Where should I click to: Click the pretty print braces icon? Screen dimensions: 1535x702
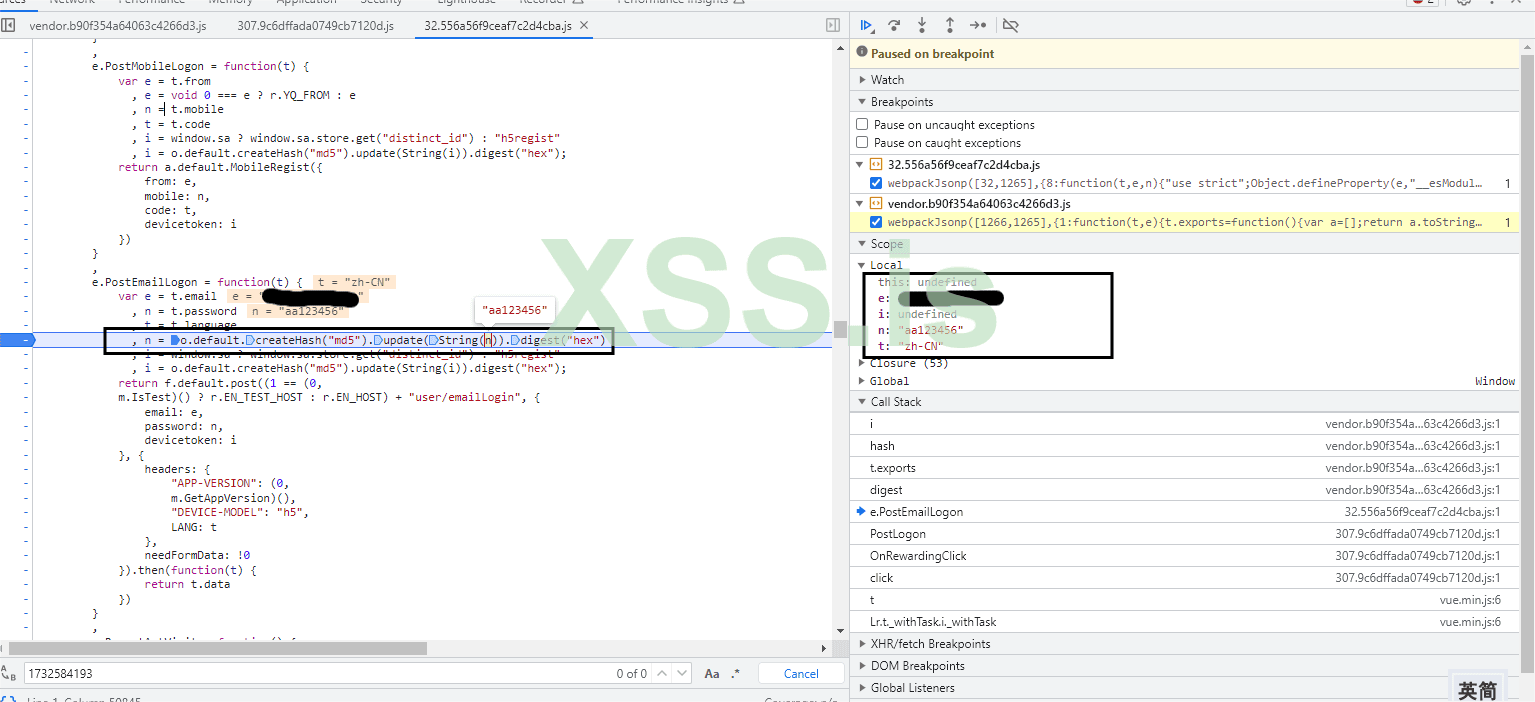pos(8,699)
